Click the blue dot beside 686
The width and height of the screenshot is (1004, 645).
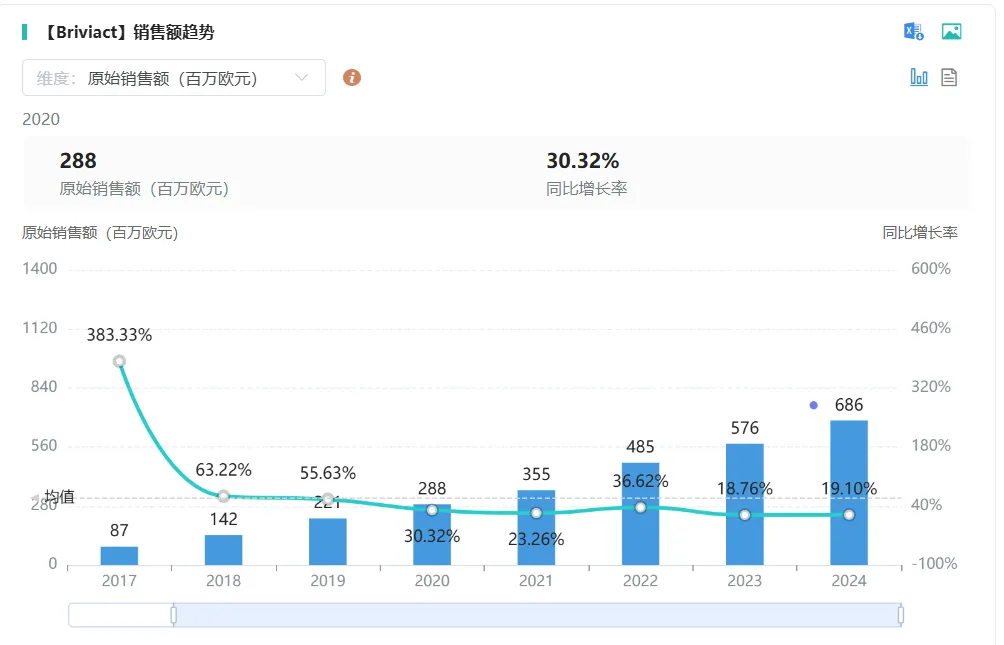click(x=814, y=405)
